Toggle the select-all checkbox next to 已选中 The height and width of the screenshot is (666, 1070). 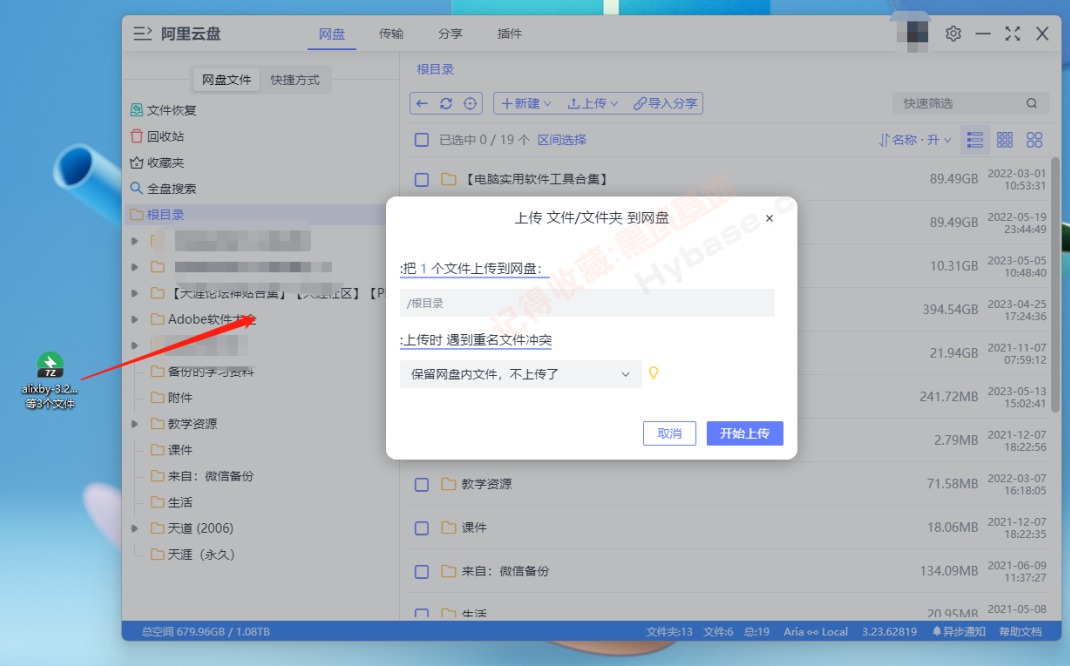coord(422,140)
